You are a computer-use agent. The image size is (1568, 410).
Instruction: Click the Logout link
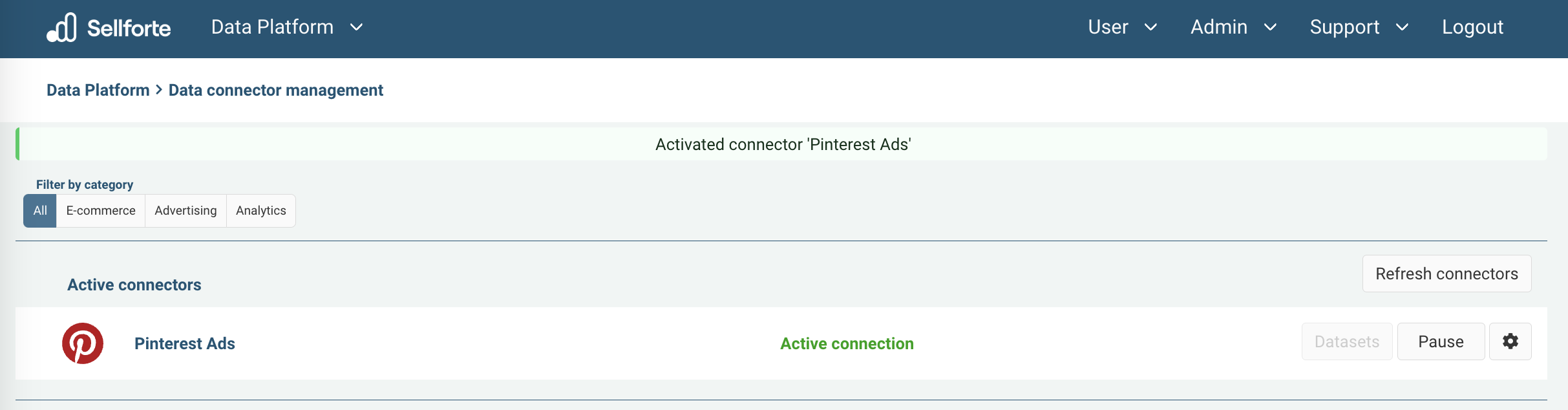point(1472,27)
